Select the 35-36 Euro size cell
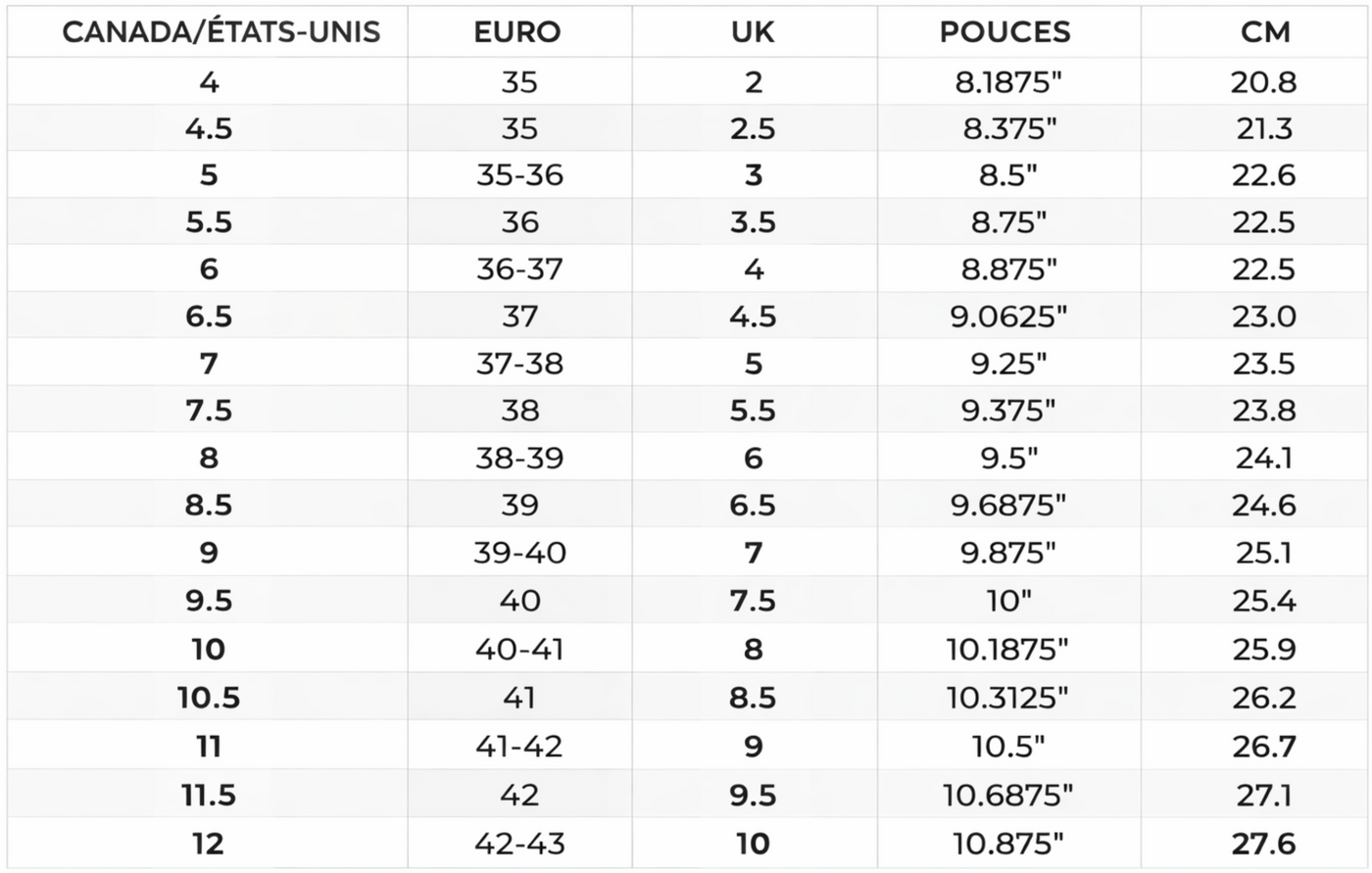The height and width of the screenshot is (873, 1372). tap(519, 175)
